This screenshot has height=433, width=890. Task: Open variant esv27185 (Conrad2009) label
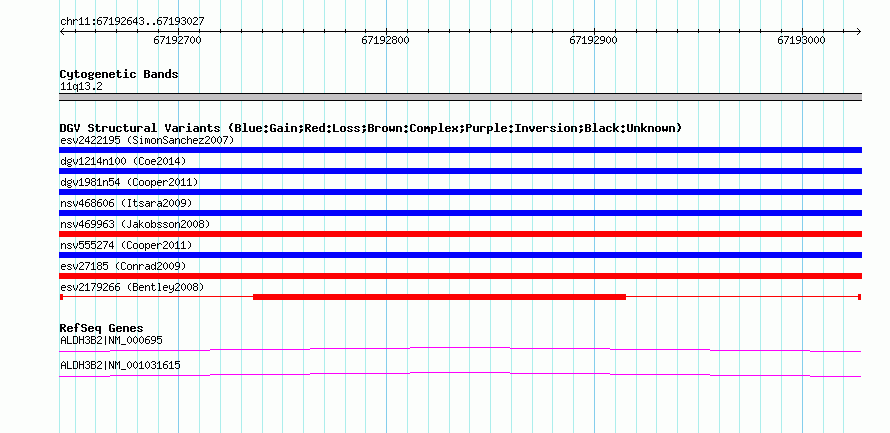pos(123,266)
